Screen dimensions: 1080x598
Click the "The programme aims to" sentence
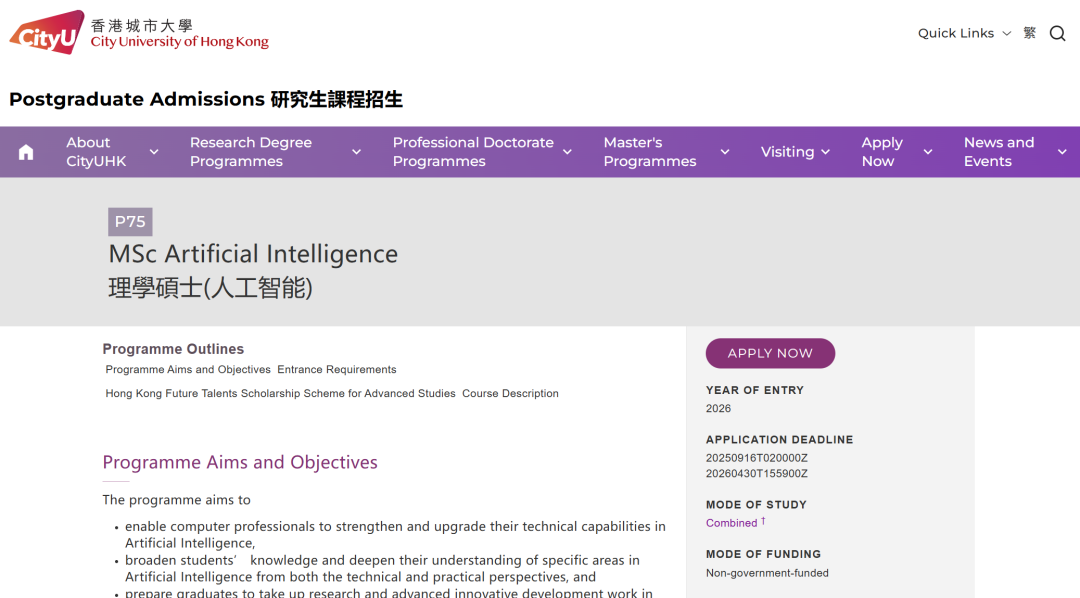click(176, 500)
